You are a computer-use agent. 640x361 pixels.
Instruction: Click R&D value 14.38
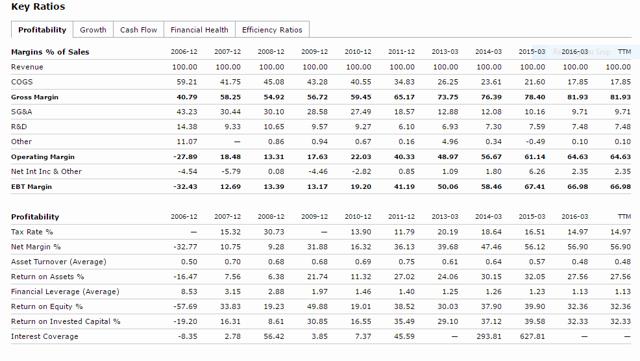(x=187, y=127)
